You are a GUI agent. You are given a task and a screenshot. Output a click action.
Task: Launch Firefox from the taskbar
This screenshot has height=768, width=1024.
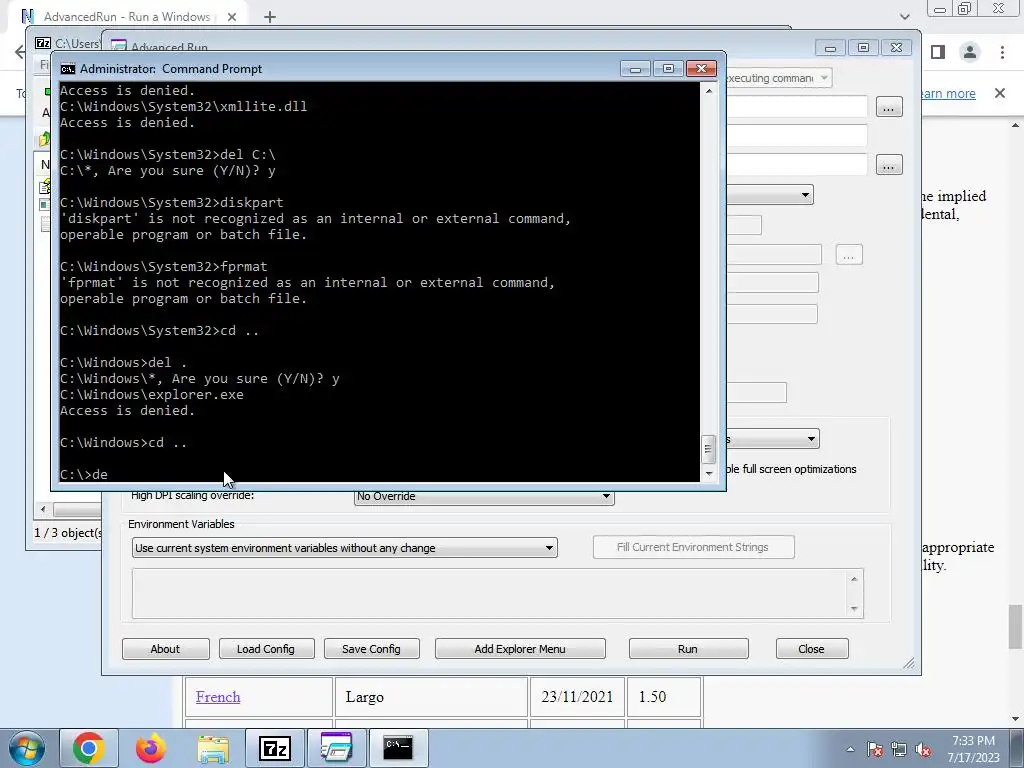coord(151,748)
